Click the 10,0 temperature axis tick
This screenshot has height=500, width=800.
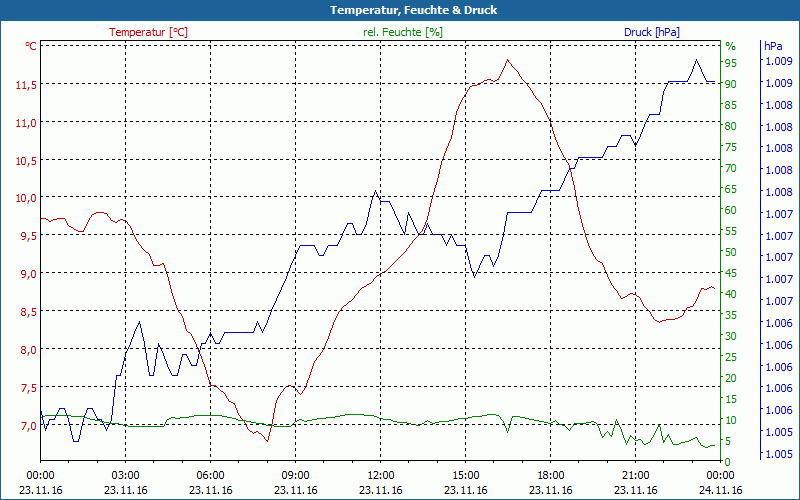coord(26,198)
